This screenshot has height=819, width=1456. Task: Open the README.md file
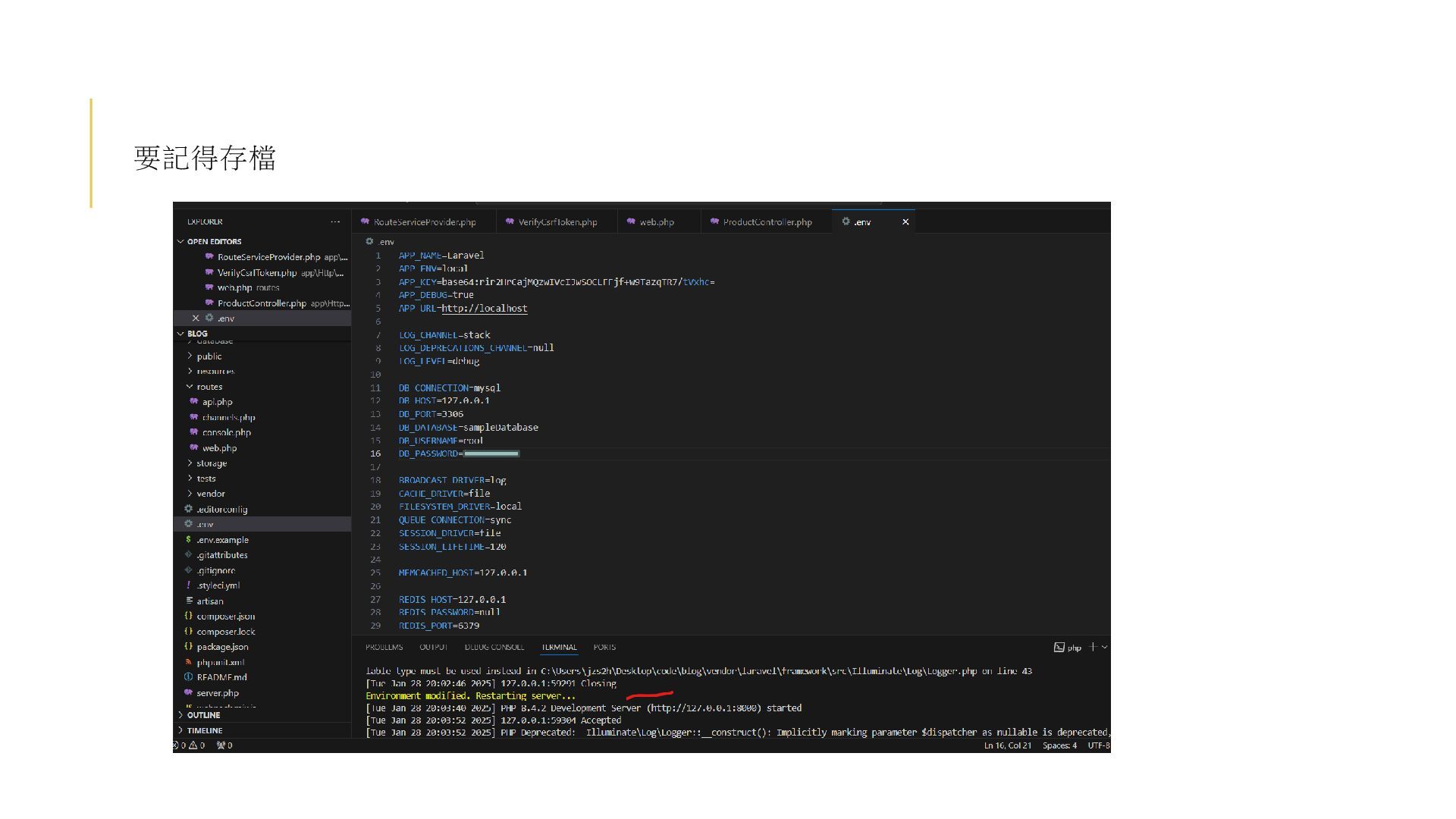point(262,677)
